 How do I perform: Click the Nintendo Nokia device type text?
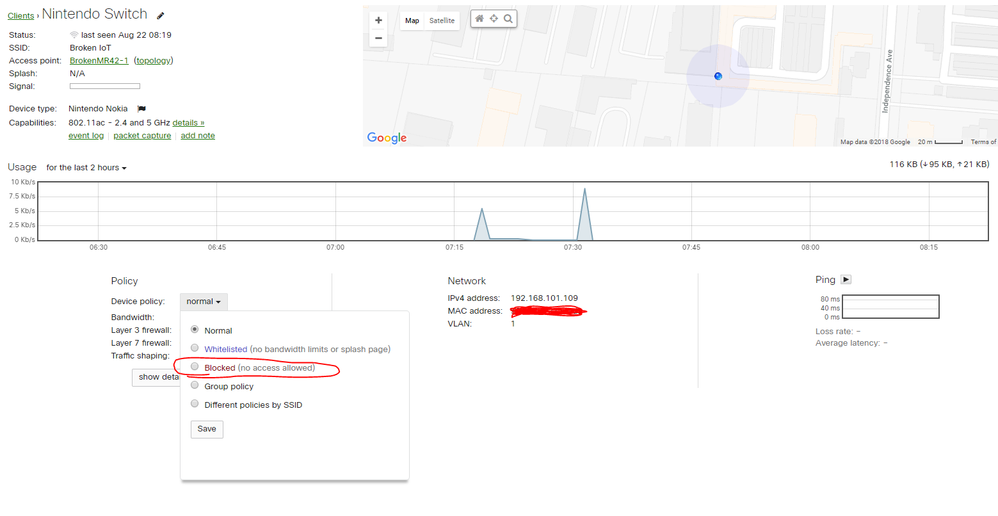(x=98, y=109)
